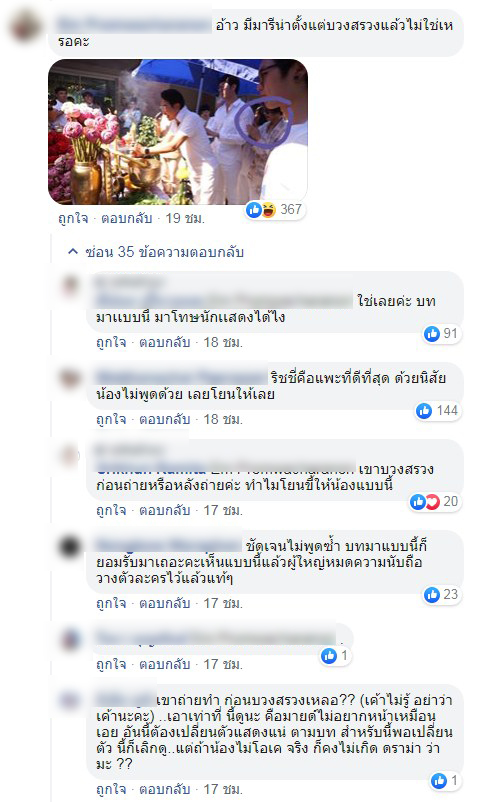Click the like icon showing 91 reactions
497x802 pixels.
tap(432, 333)
